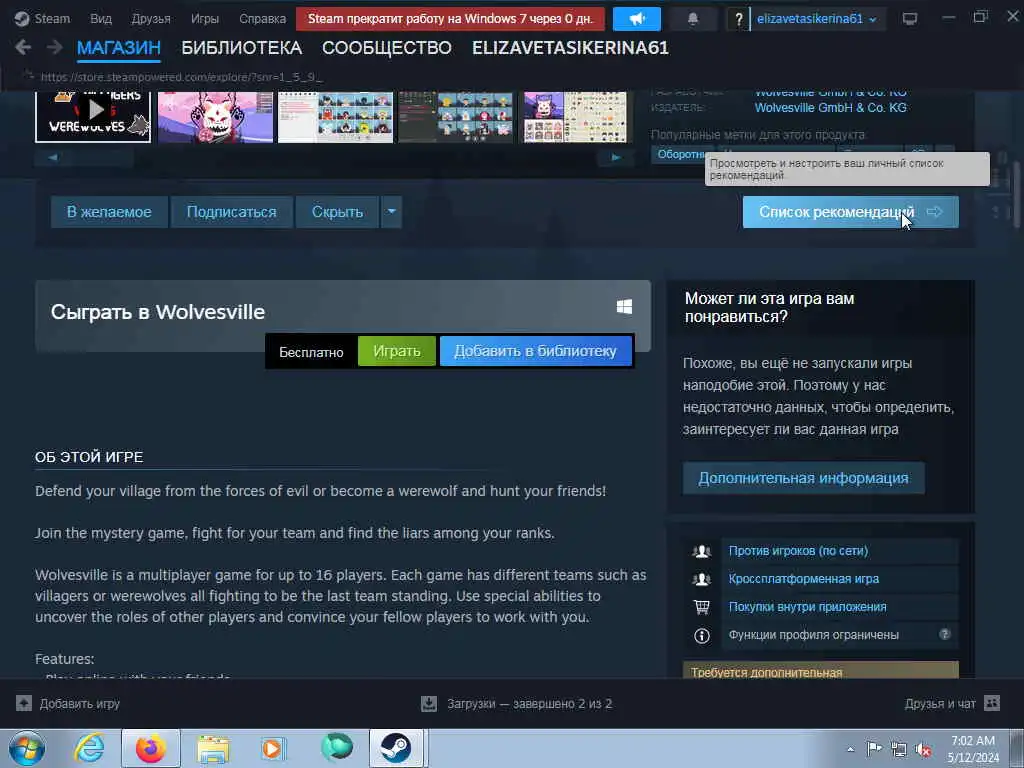Open Windows Media Player from taskbar
This screenshot has height=768, width=1024.
272,748
